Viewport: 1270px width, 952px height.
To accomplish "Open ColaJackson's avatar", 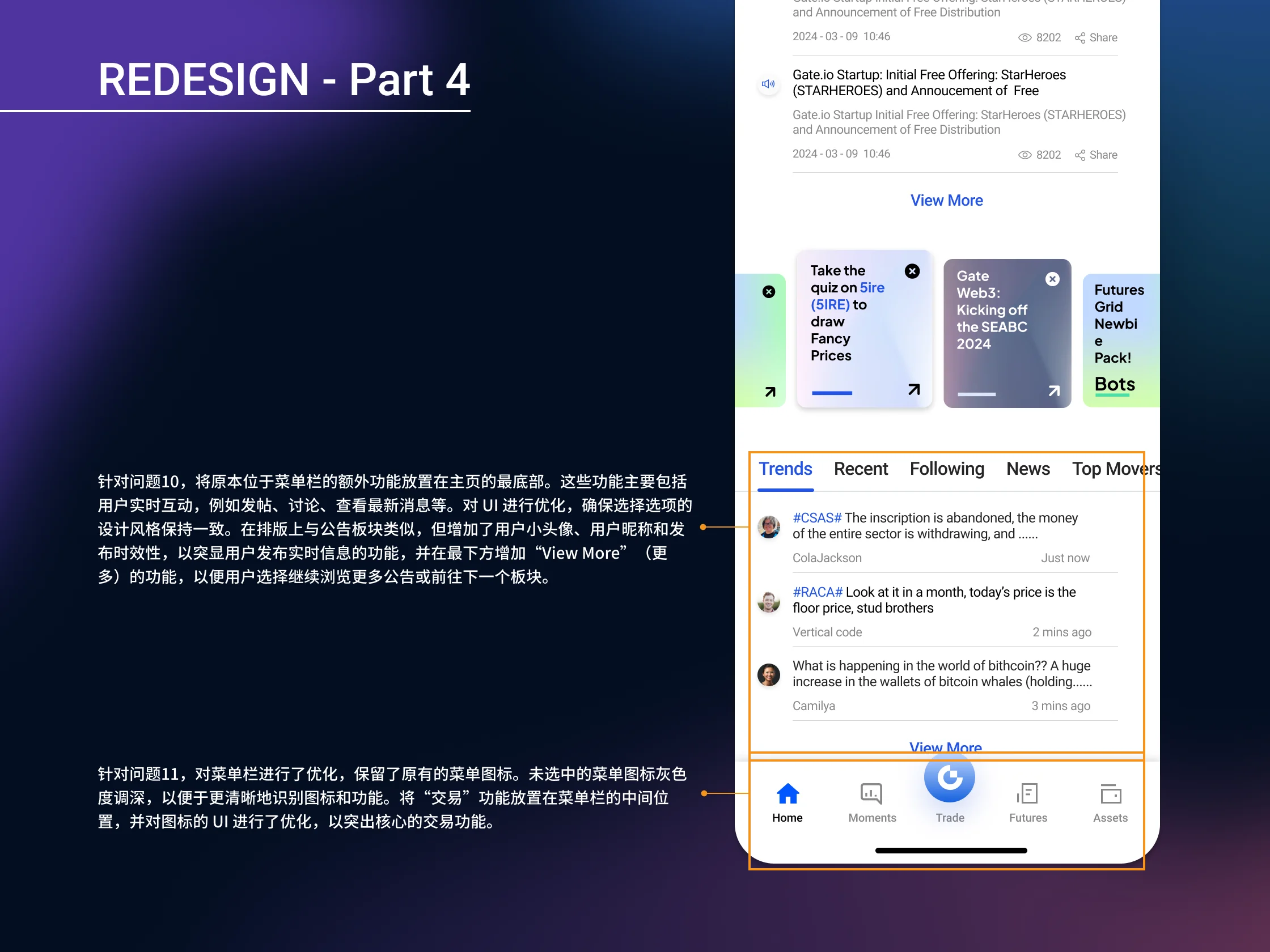I will [x=769, y=527].
